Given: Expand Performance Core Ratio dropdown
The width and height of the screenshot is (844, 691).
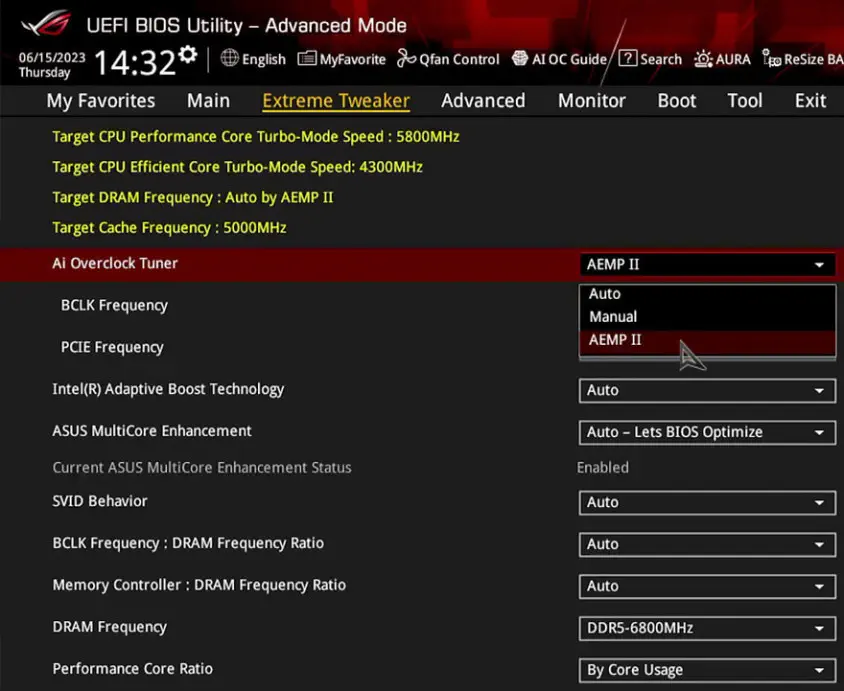Looking at the screenshot, I should point(707,670).
